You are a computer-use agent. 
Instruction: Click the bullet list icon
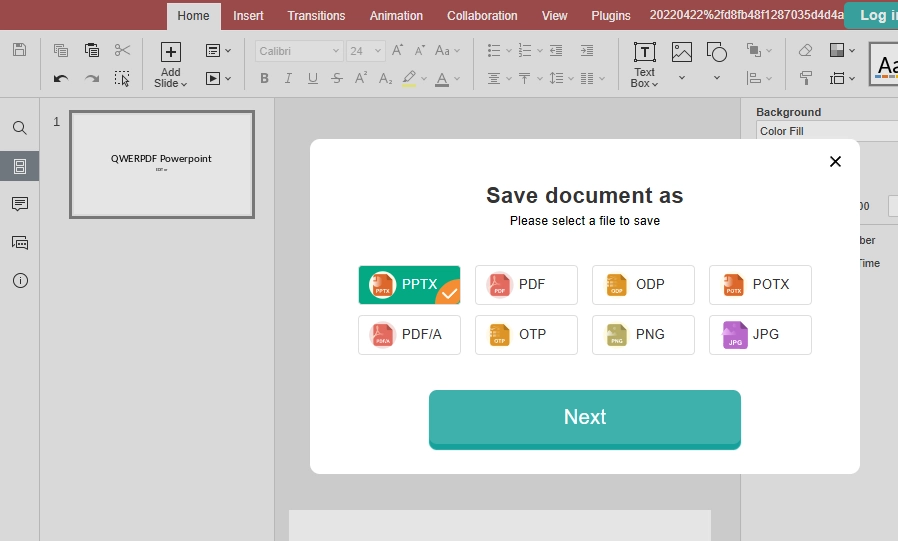(x=494, y=50)
